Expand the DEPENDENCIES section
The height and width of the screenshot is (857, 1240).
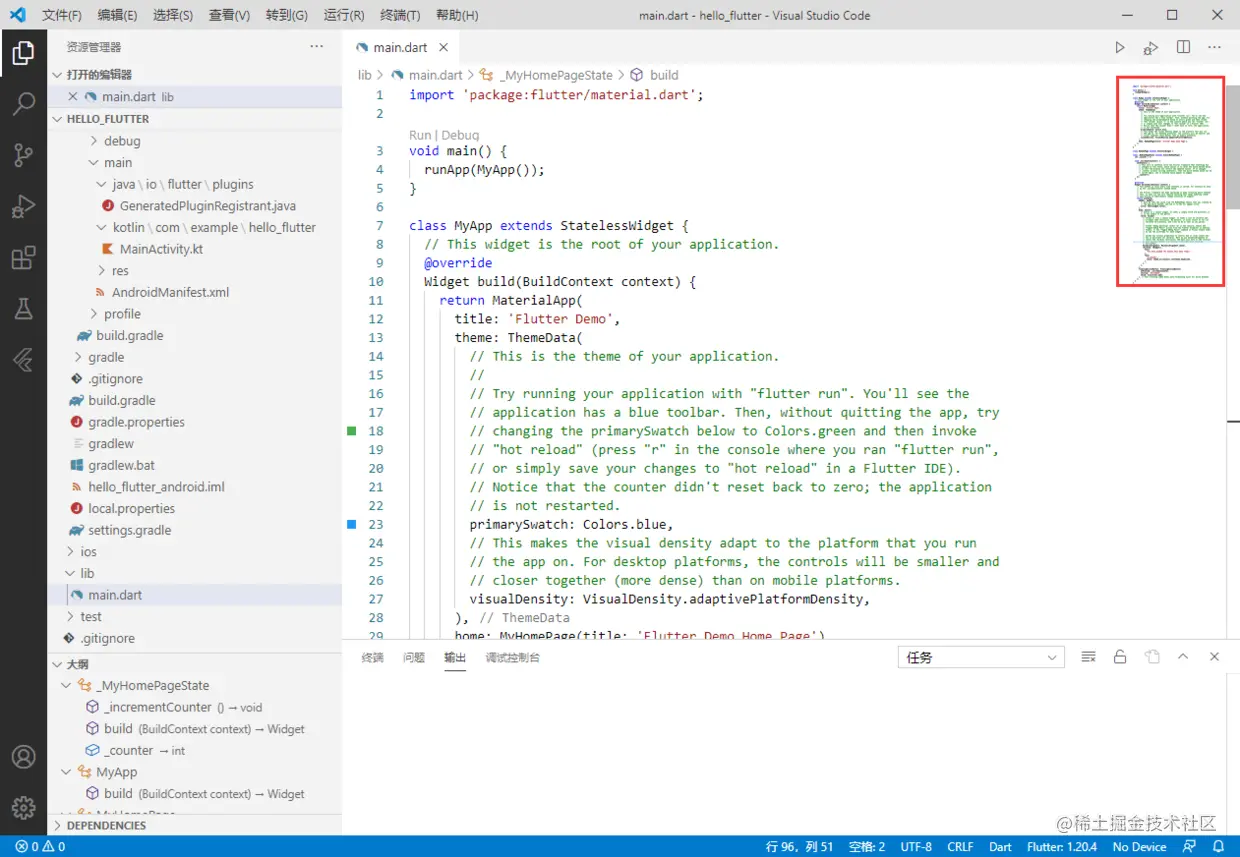[x=106, y=825]
